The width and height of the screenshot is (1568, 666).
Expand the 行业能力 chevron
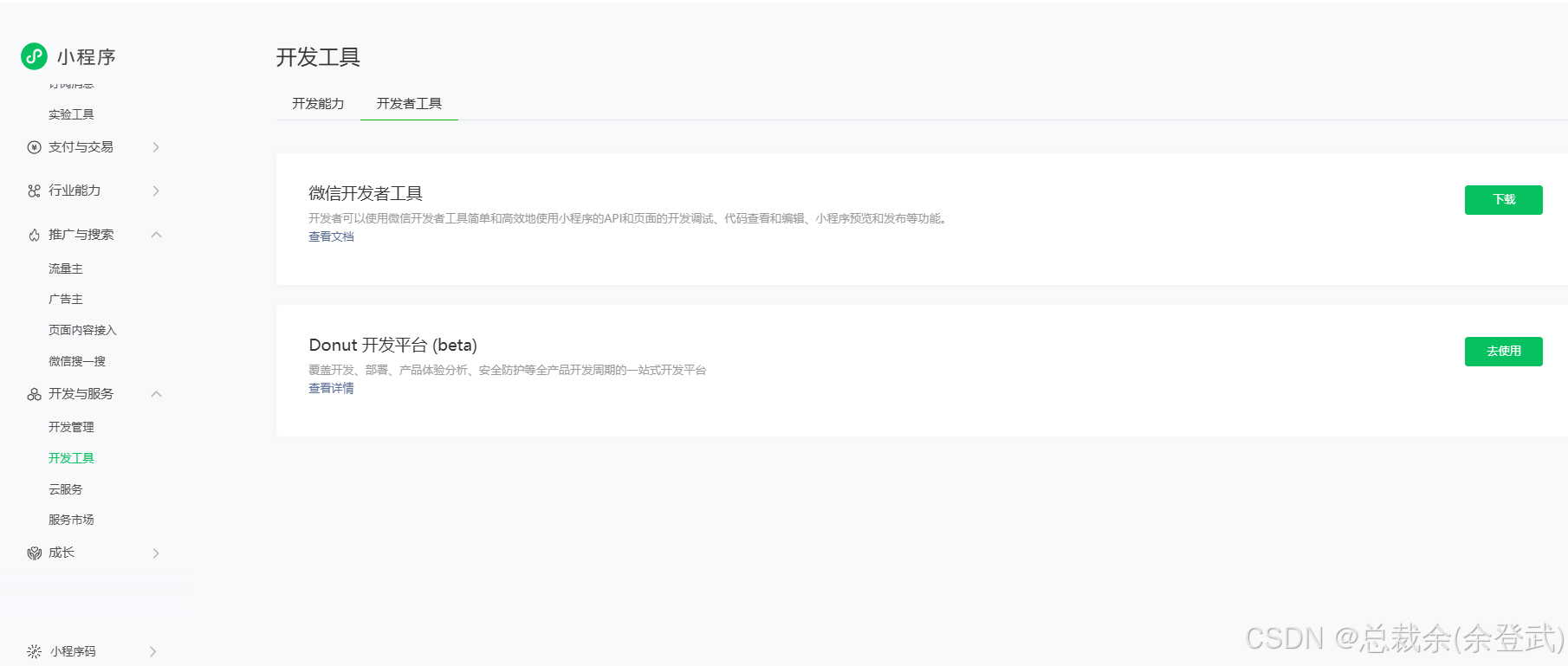(x=156, y=191)
